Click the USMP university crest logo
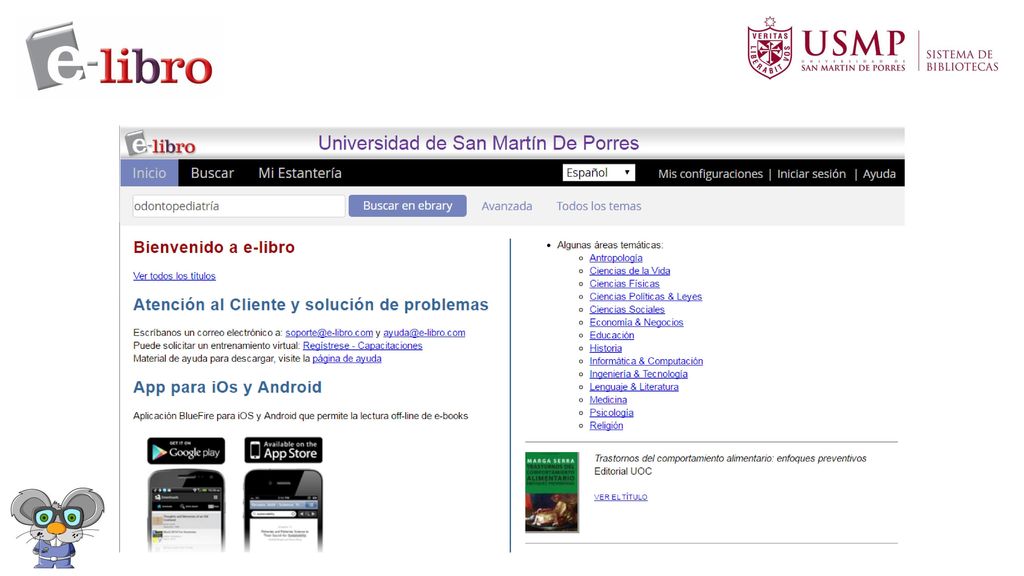Viewport: 1024px width, 576px height. [769, 48]
